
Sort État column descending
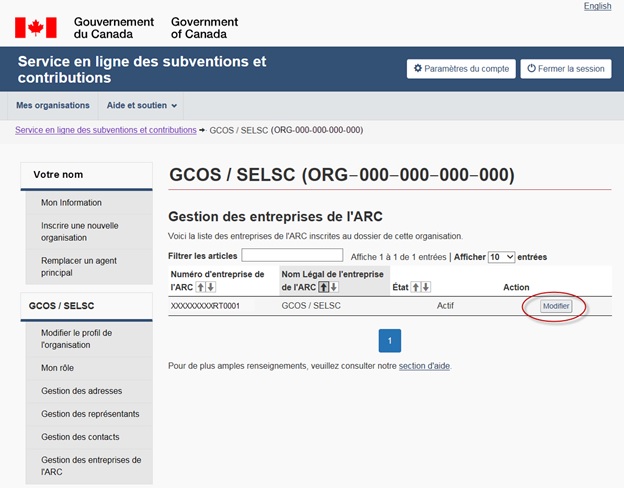click(x=427, y=287)
